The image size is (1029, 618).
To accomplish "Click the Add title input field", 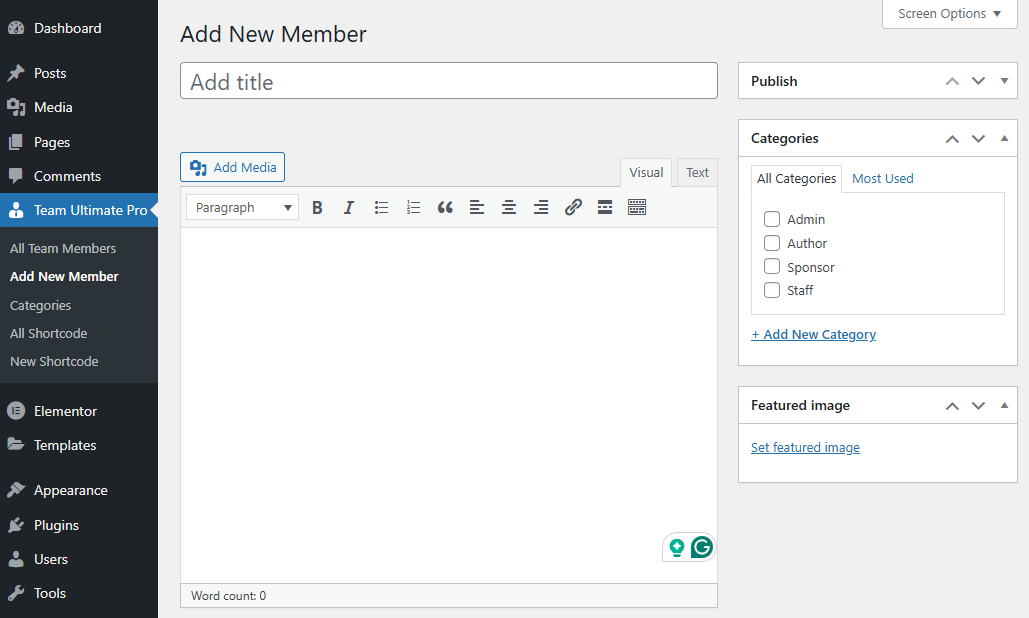I will (x=448, y=82).
